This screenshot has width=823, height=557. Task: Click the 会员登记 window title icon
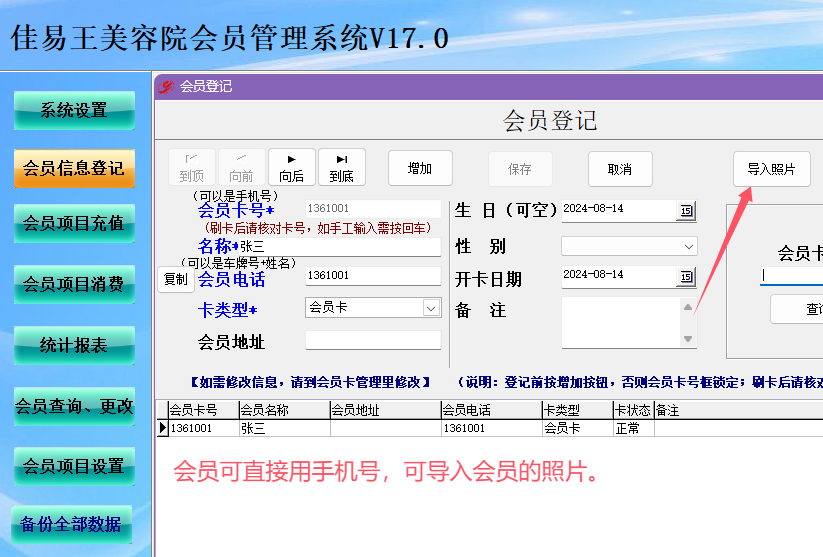[x=166, y=87]
